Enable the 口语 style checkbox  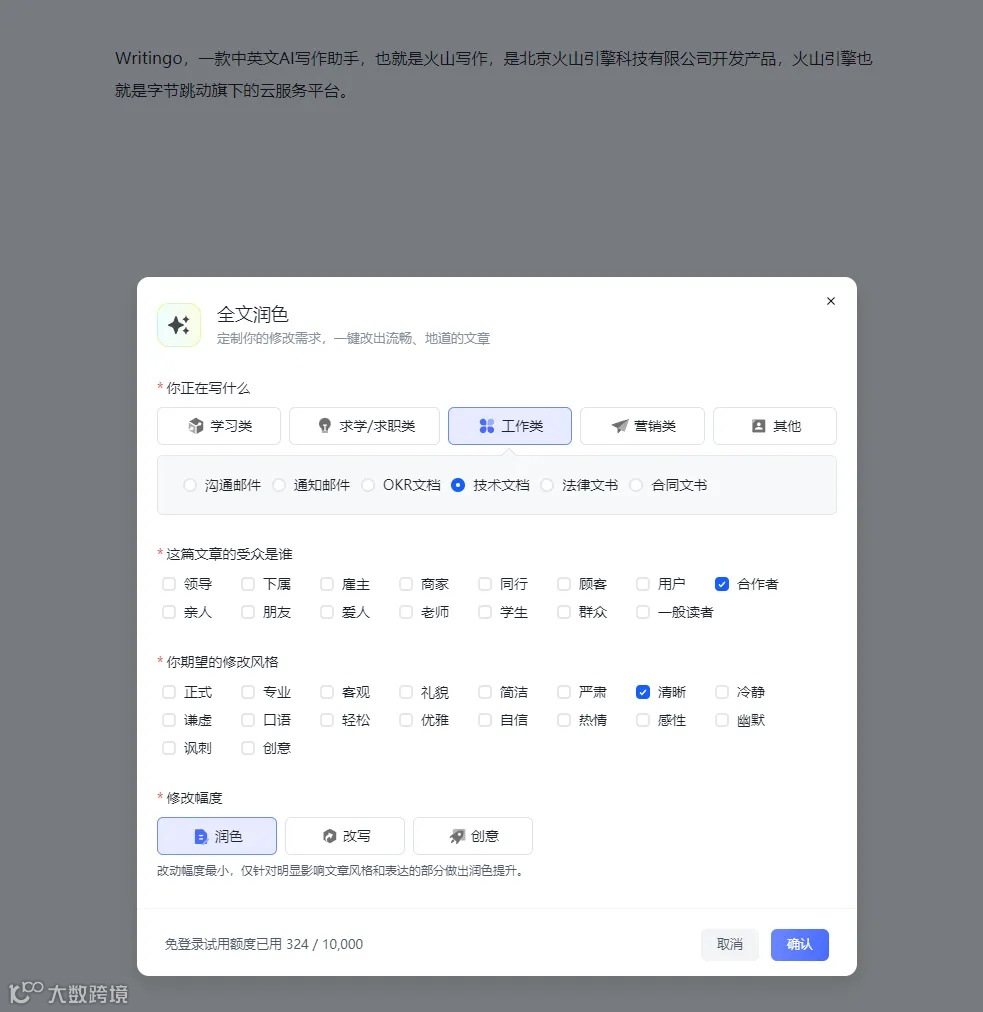point(248,720)
